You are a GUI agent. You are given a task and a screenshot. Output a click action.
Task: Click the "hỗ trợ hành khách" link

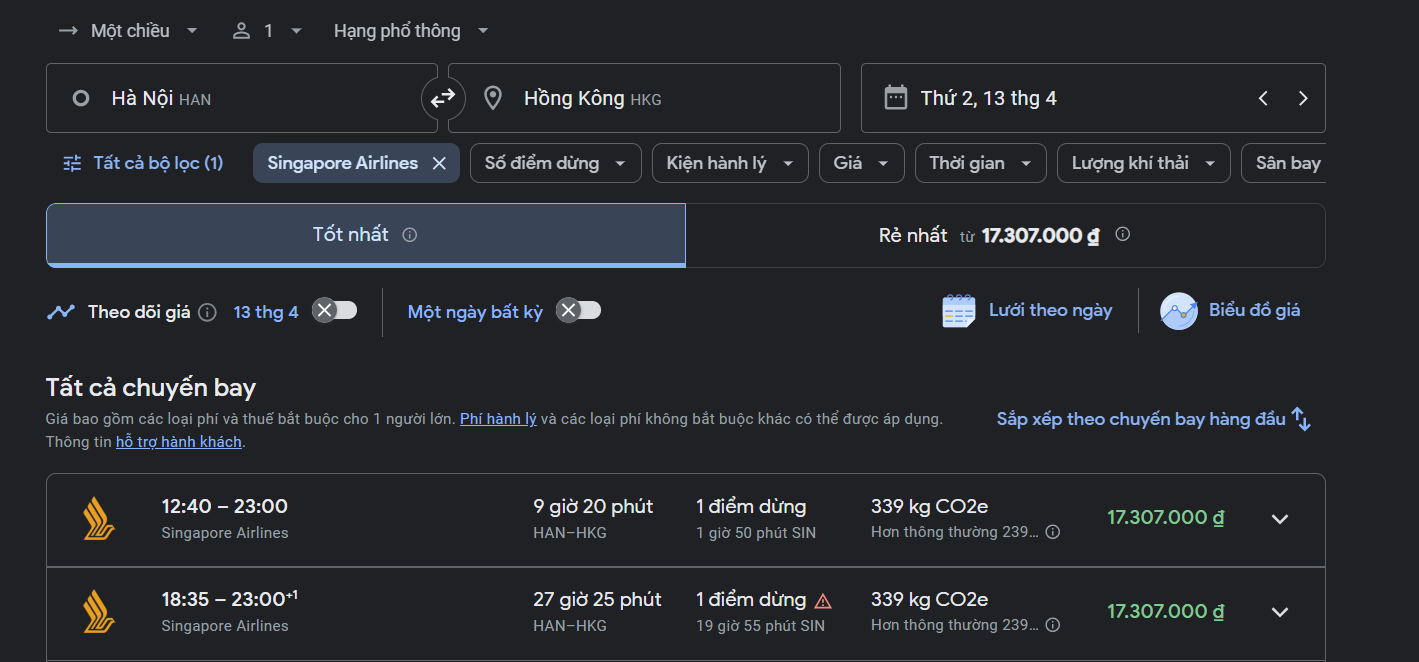178,440
